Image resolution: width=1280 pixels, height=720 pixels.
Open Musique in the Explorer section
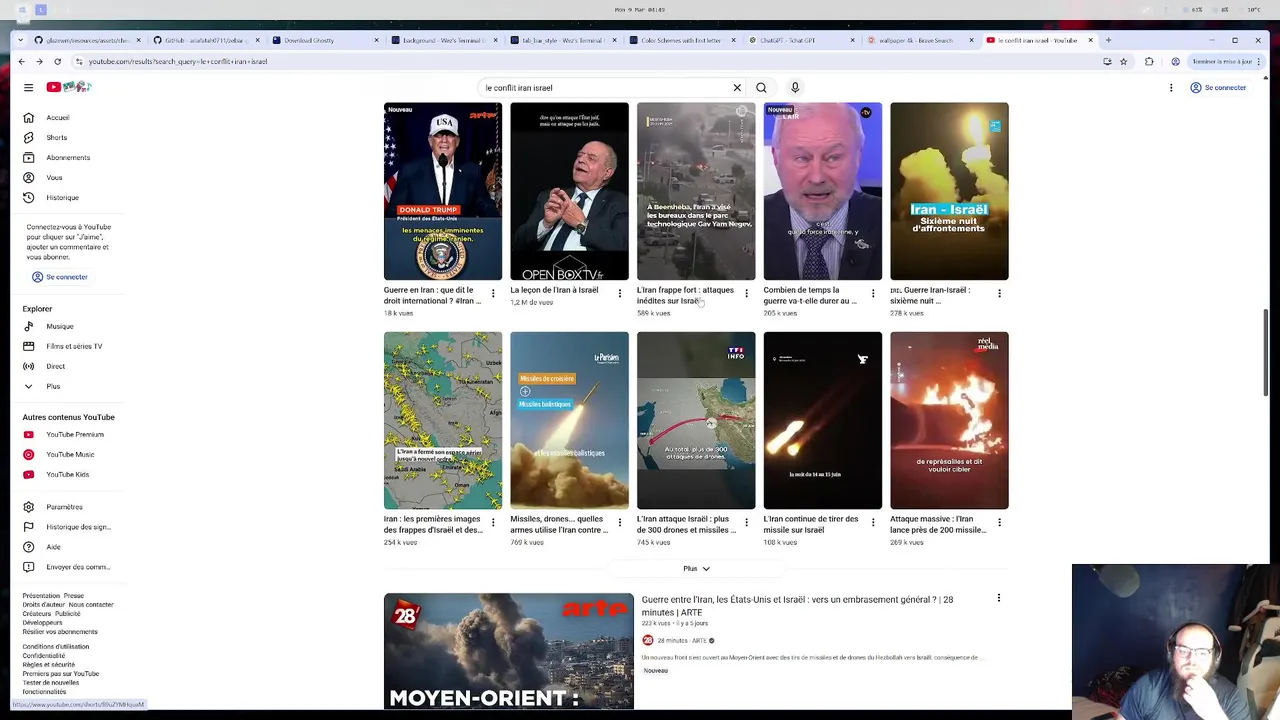point(59,326)
